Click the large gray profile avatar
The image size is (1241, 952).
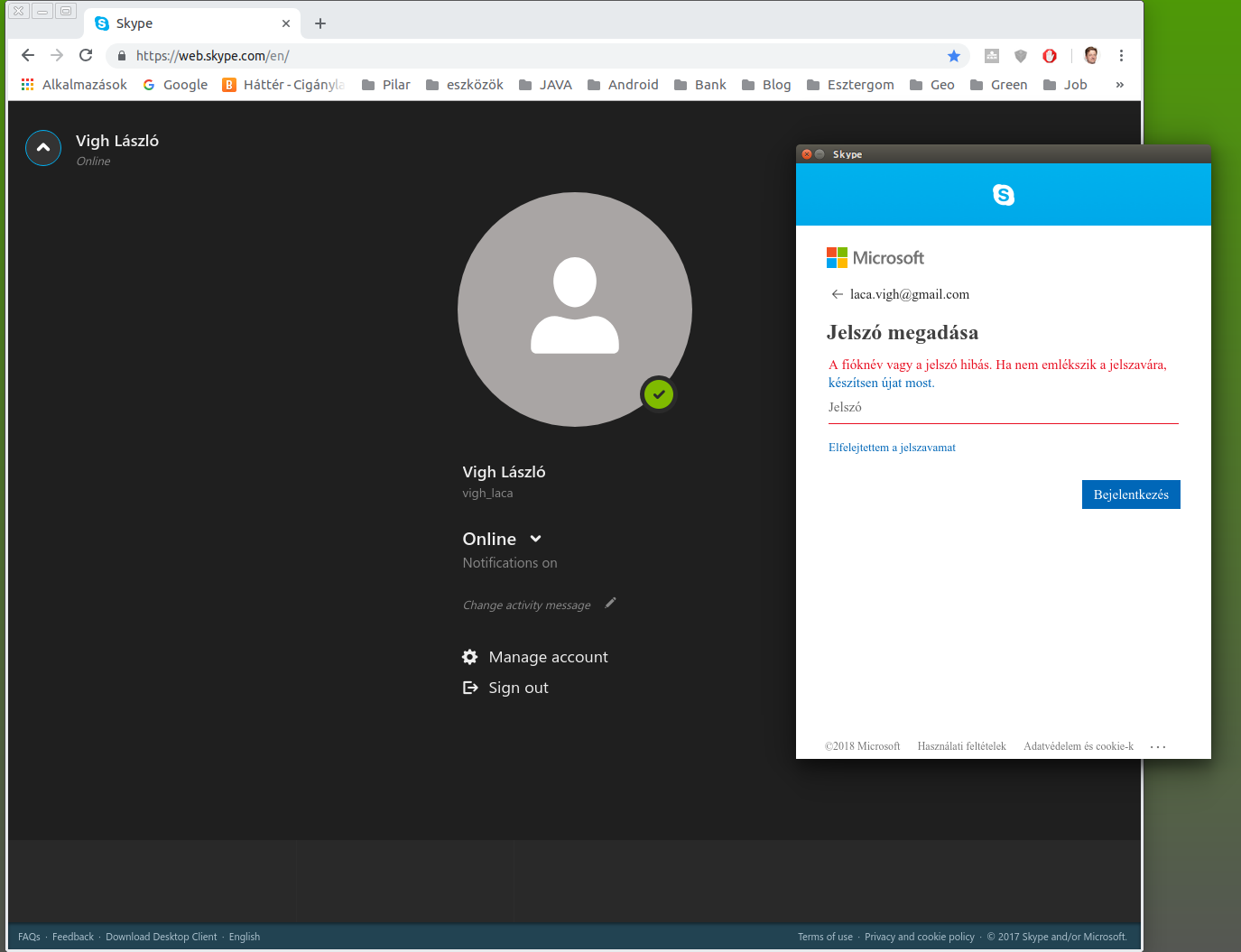tap(575, 310)
